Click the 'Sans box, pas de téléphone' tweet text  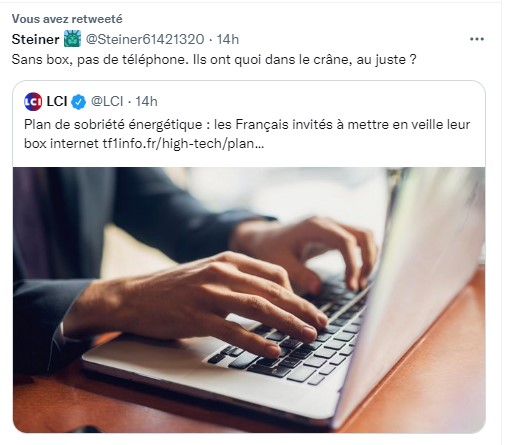pyautogui.click(x=214, y=60)
